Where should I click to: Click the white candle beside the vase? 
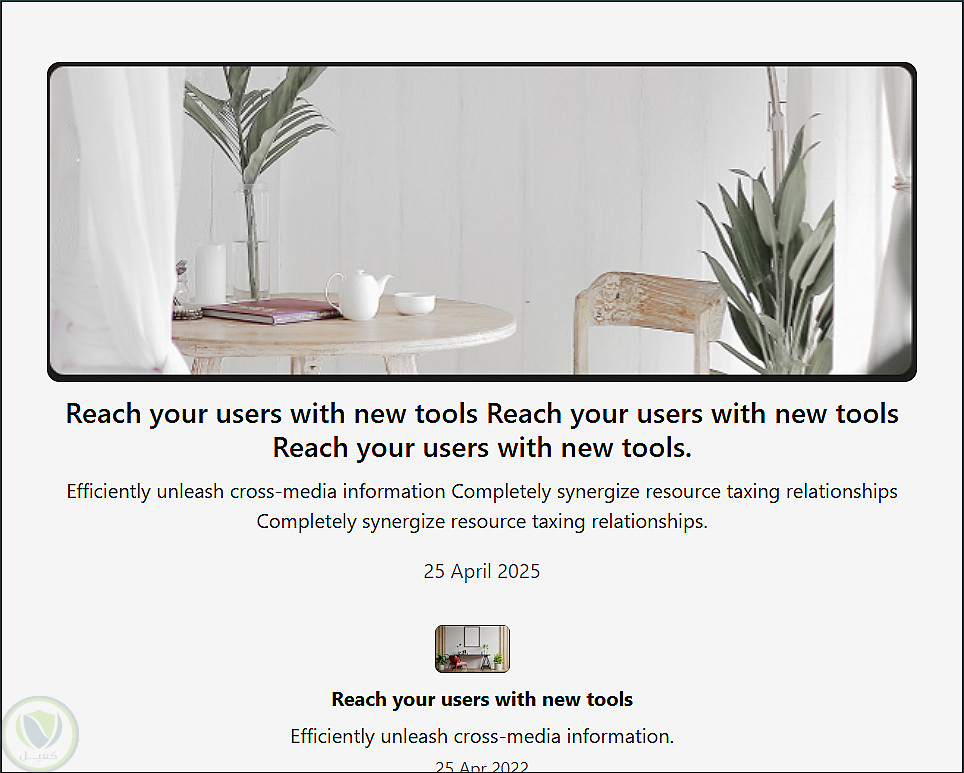(210, 274)
